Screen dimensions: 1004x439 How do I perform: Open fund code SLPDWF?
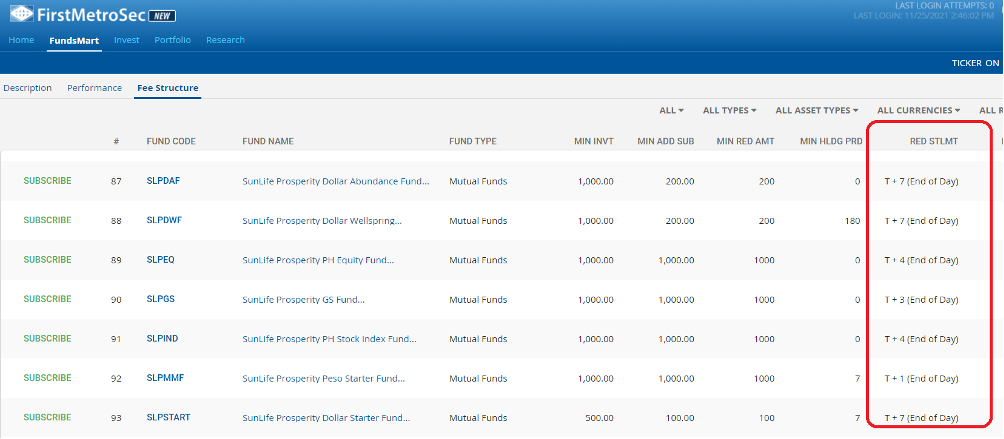click(x=165, y=220)
